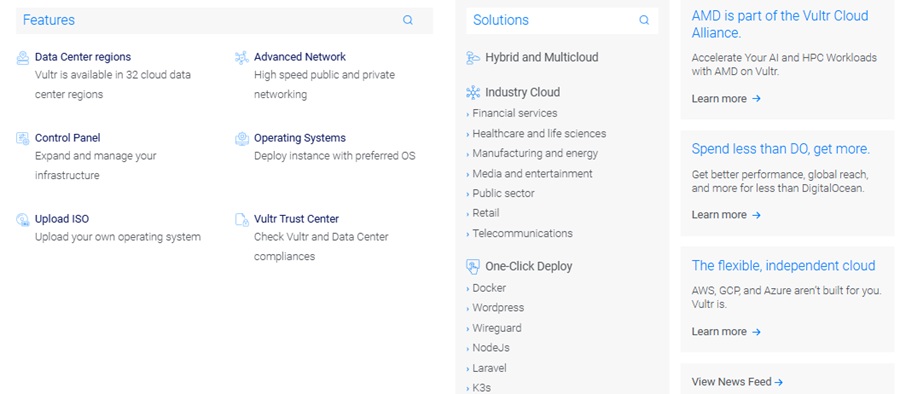Click text 'Expand and manage your'
Image resolution: width=900 pixels, height=394 pixels.
[95, 156]
